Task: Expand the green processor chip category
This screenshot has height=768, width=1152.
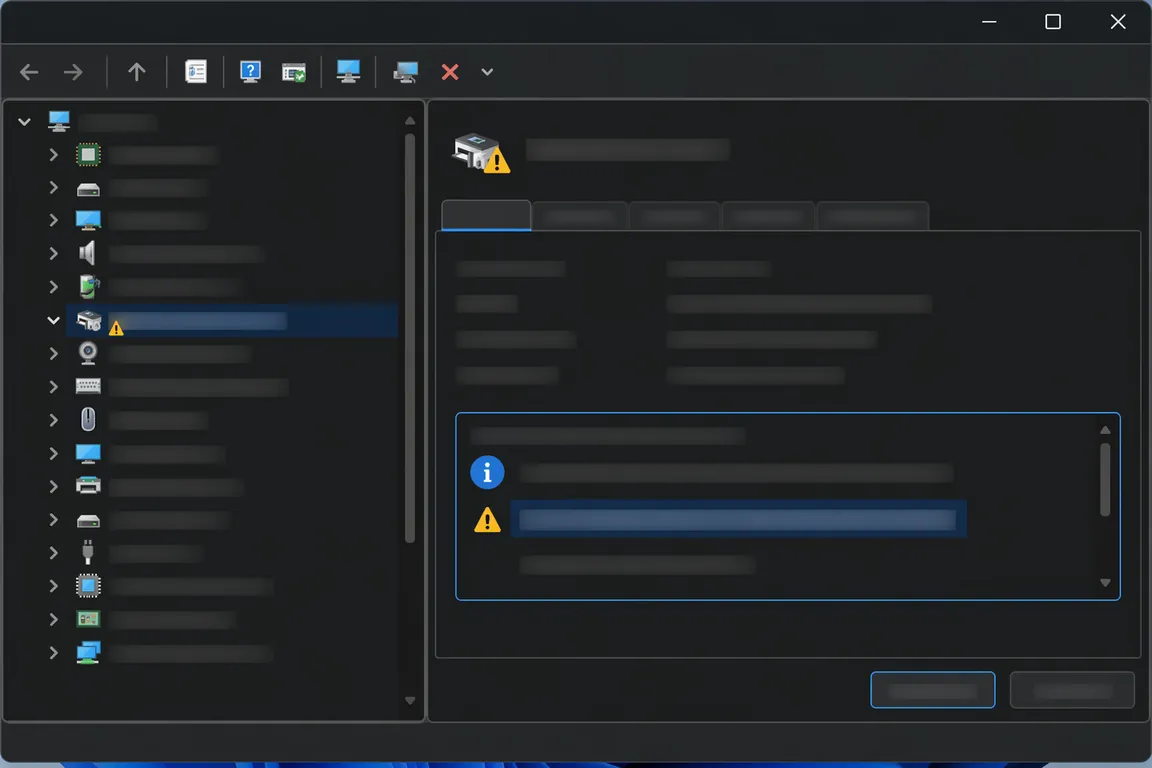Action: point(53,154)
